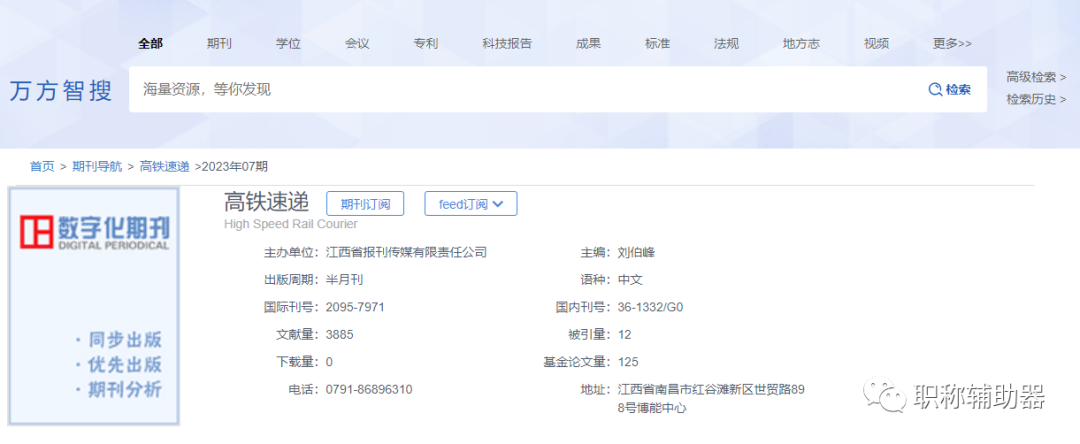Image resolution: width=1080 pixels, height=444 pixels.
Task: Select editor name 刘伯峰
Action: click(636, 253)
